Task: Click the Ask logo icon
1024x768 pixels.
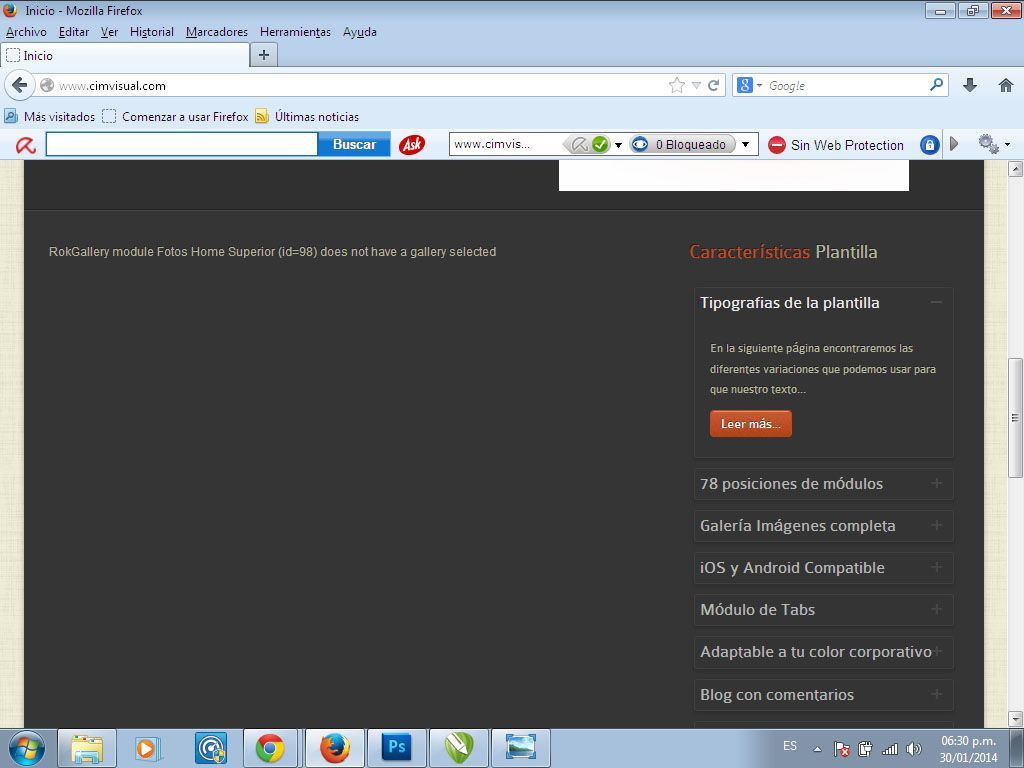Action: (411, 145)
